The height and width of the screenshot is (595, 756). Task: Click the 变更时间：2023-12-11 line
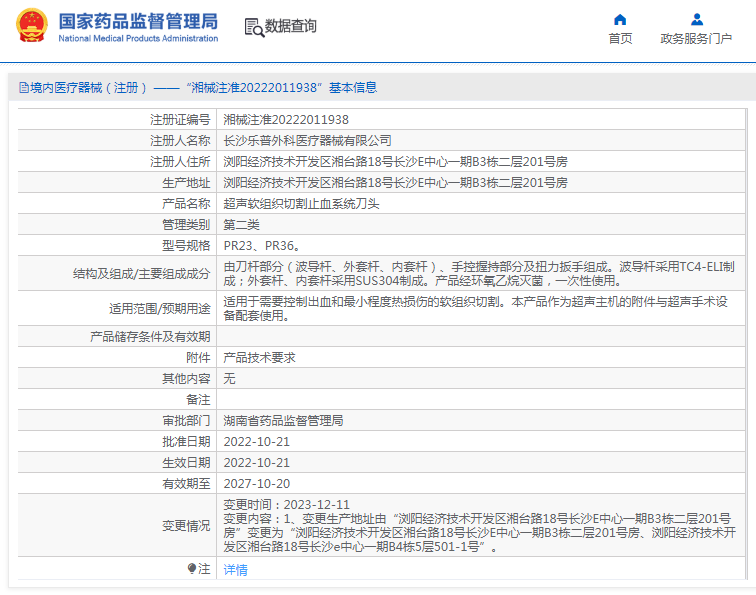pyautogui.click(x=286, y=505)
